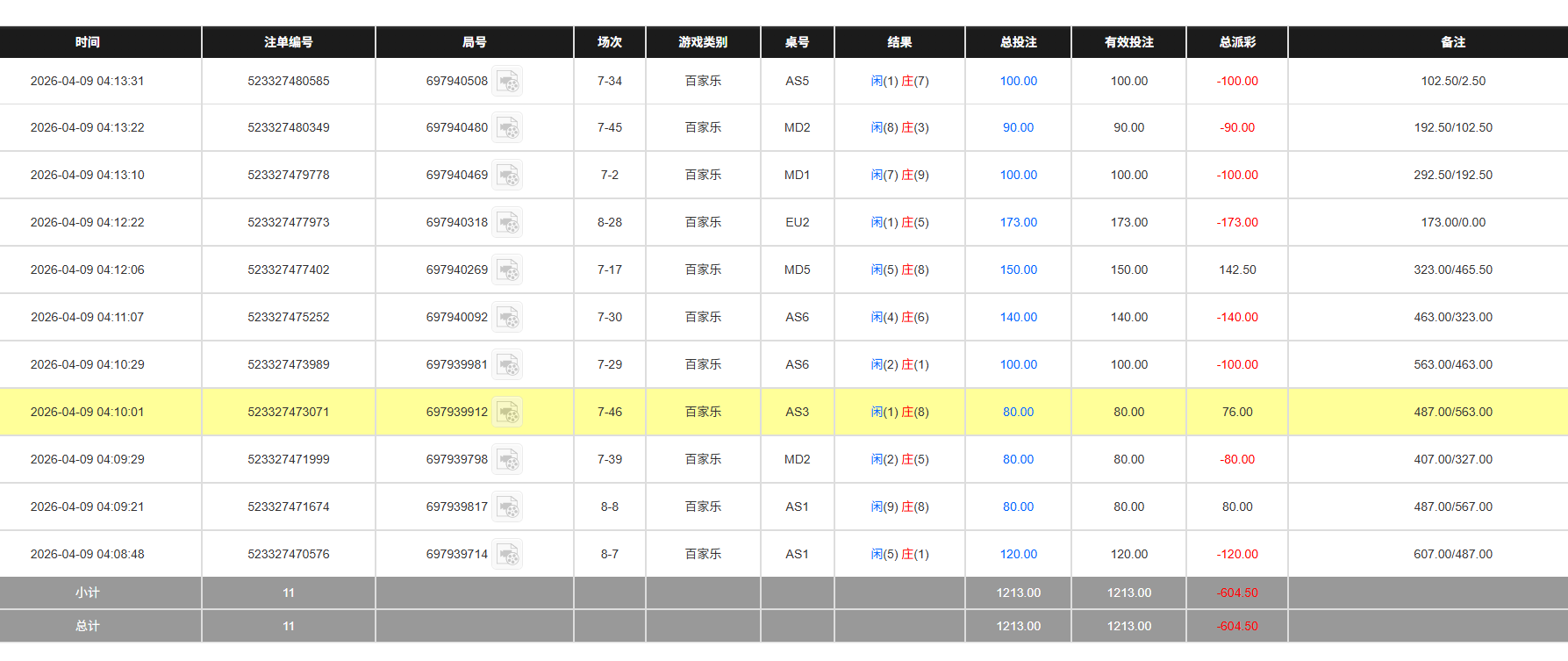Select highlighted order number 523327473071

pyautogui.click(x=289, y=413)
